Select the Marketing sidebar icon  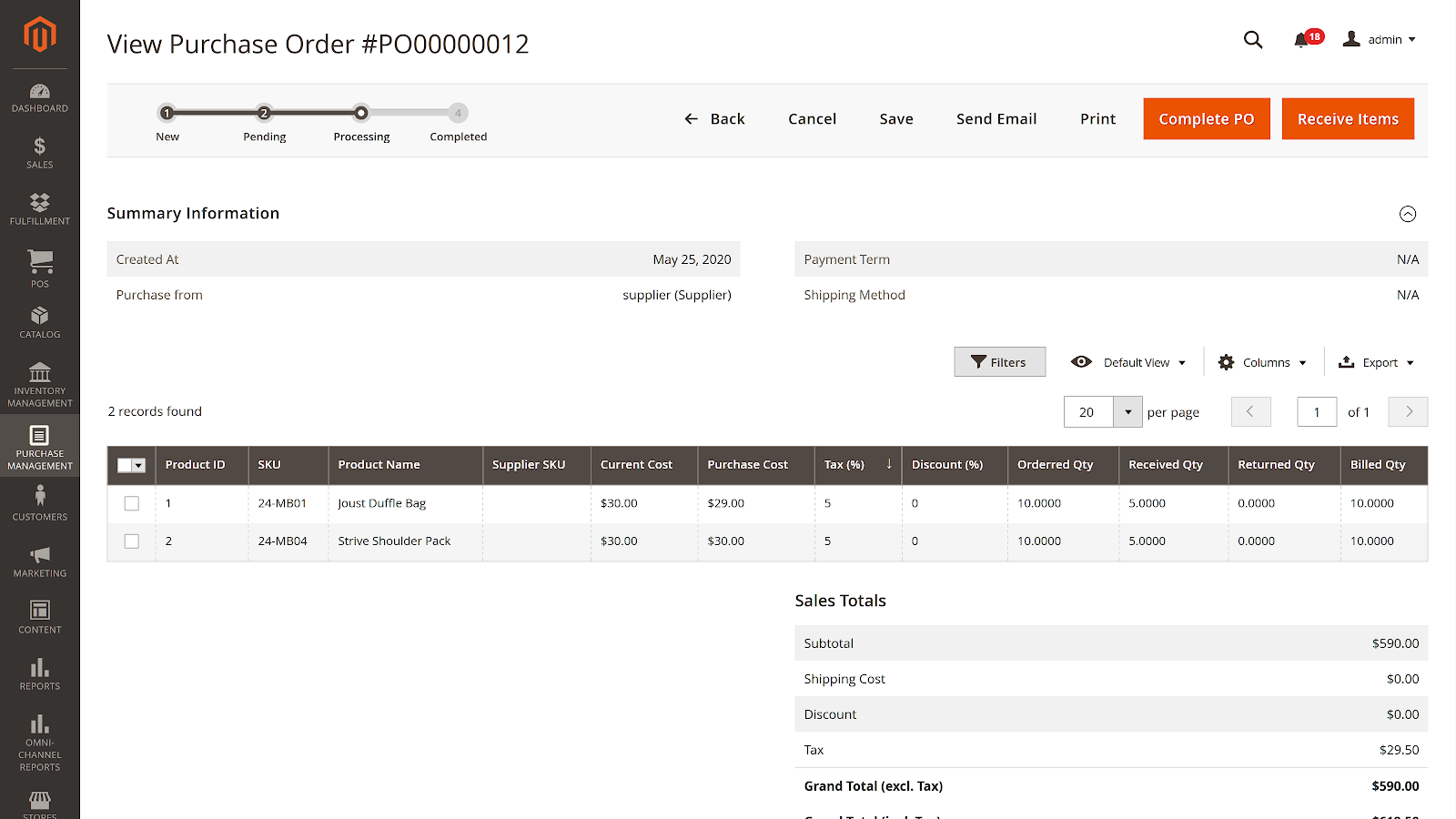[39, 562]
